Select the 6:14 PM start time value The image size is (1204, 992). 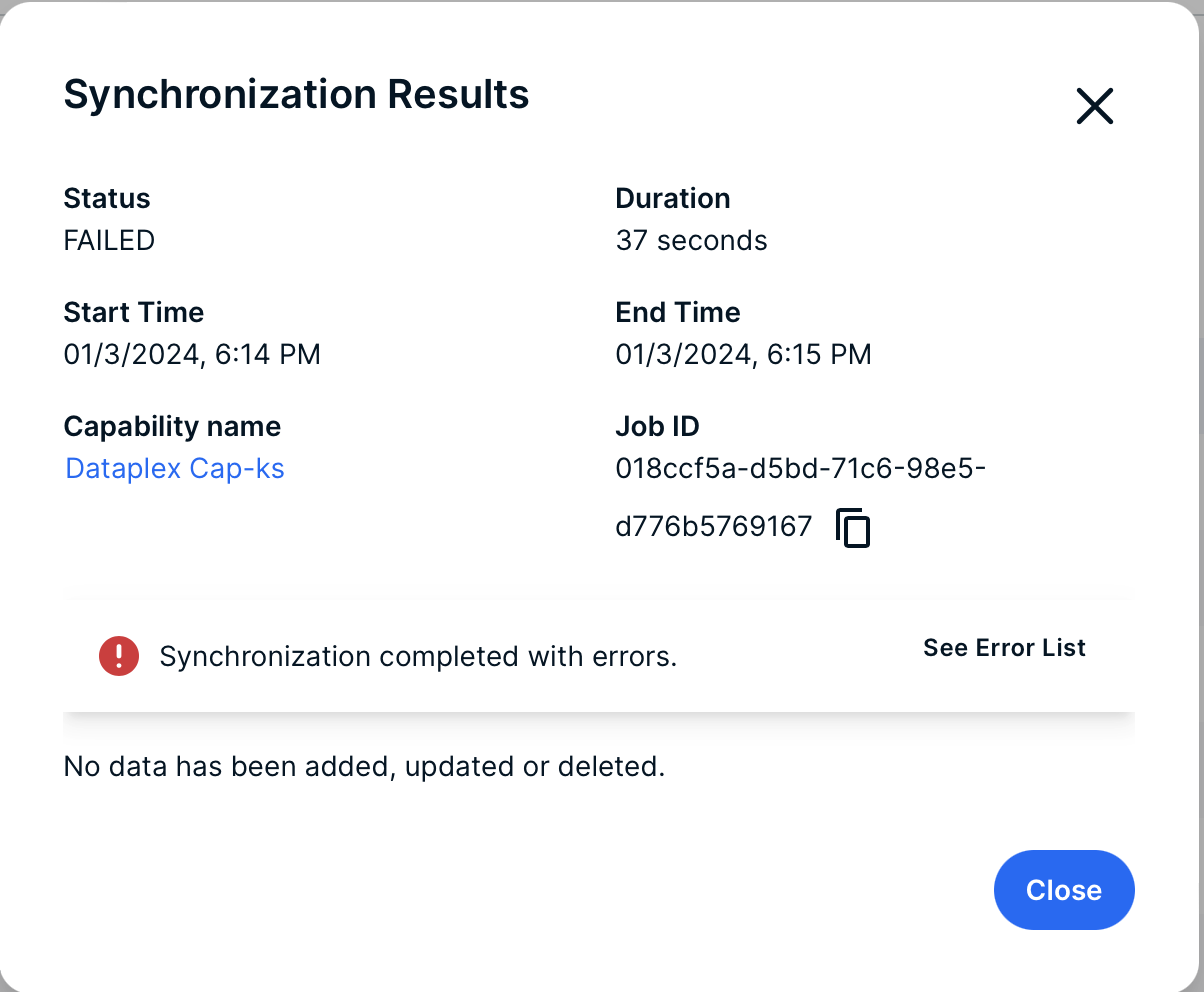(x=192, y=354)
